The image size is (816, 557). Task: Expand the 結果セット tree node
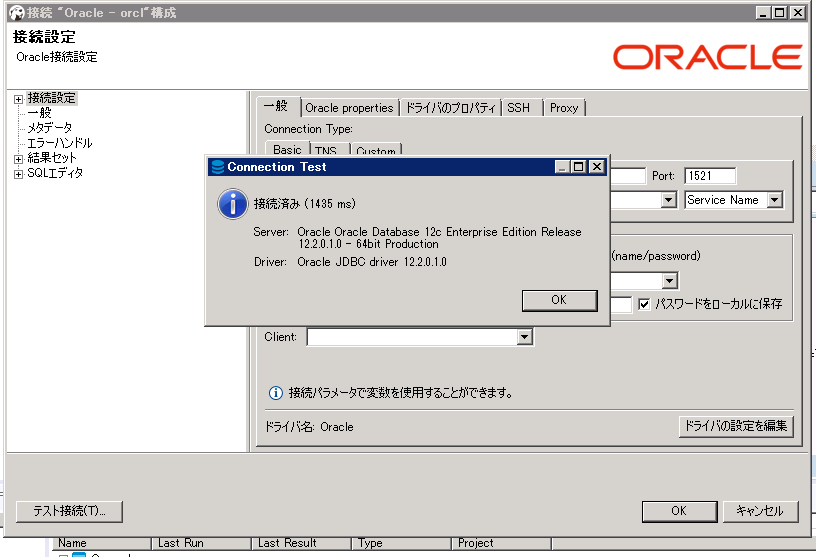click(18, 159)
